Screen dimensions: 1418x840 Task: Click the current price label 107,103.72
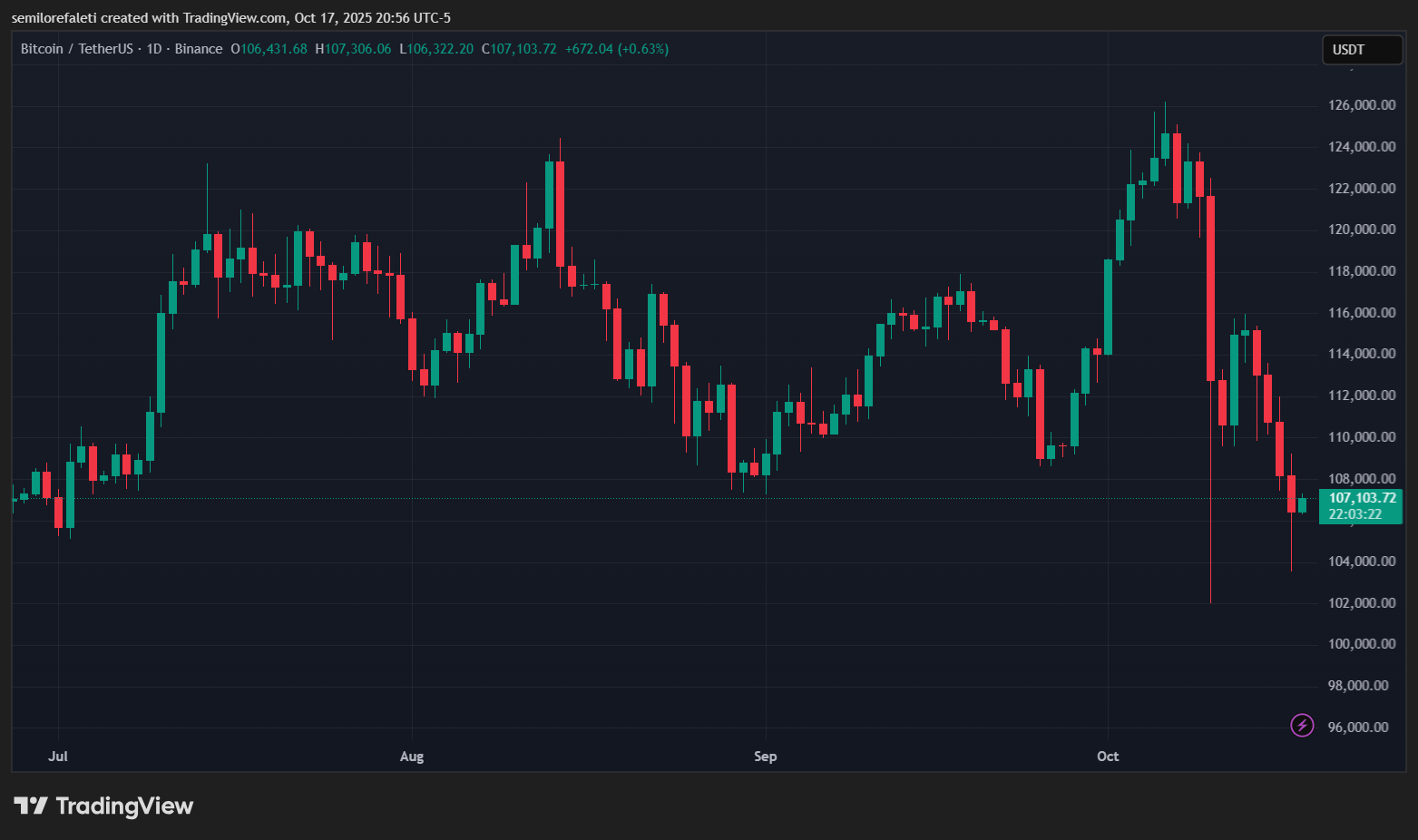coord(1363,498)
